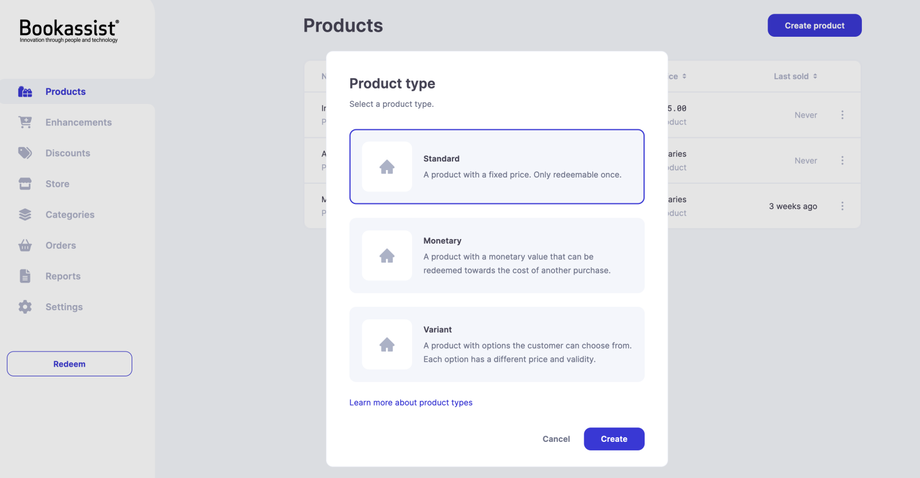920x478 pixels.
Task: Pick the Variant product type
Action: [496, 345]
